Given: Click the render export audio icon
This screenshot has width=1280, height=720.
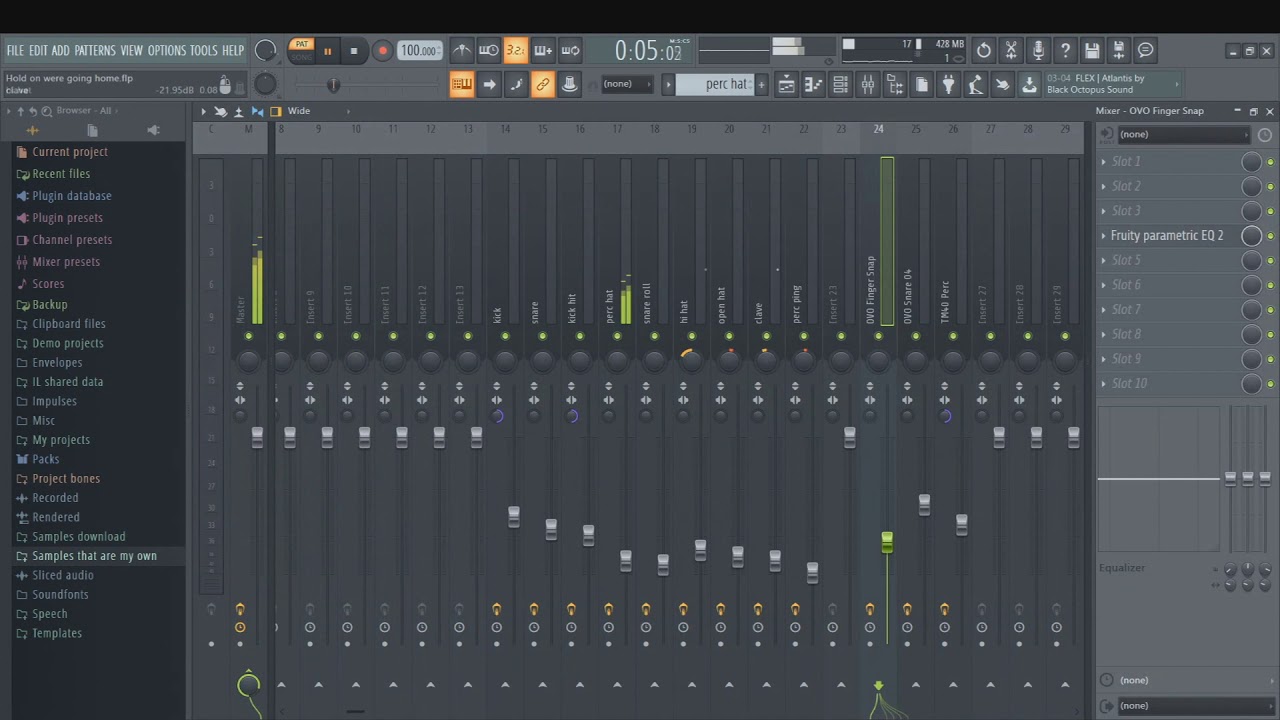Looking at the screenshot, I should 1119,50.
